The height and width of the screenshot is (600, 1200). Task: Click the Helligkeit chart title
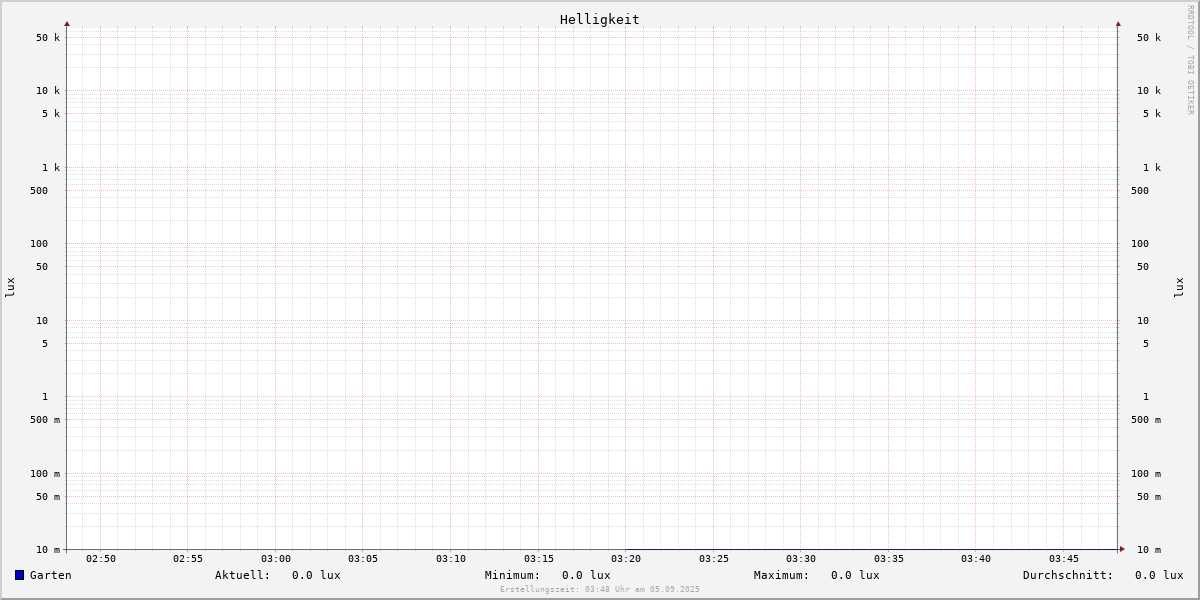[599, 19]
